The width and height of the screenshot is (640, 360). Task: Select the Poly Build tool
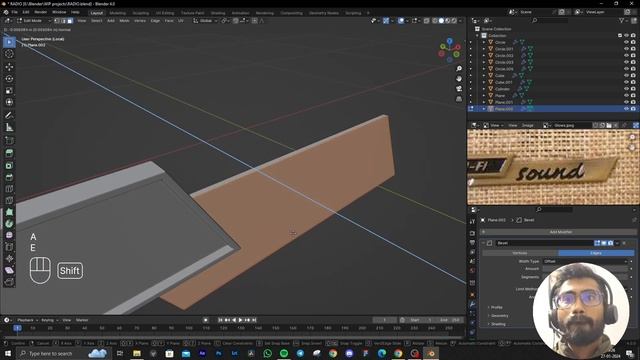(9, 212)
